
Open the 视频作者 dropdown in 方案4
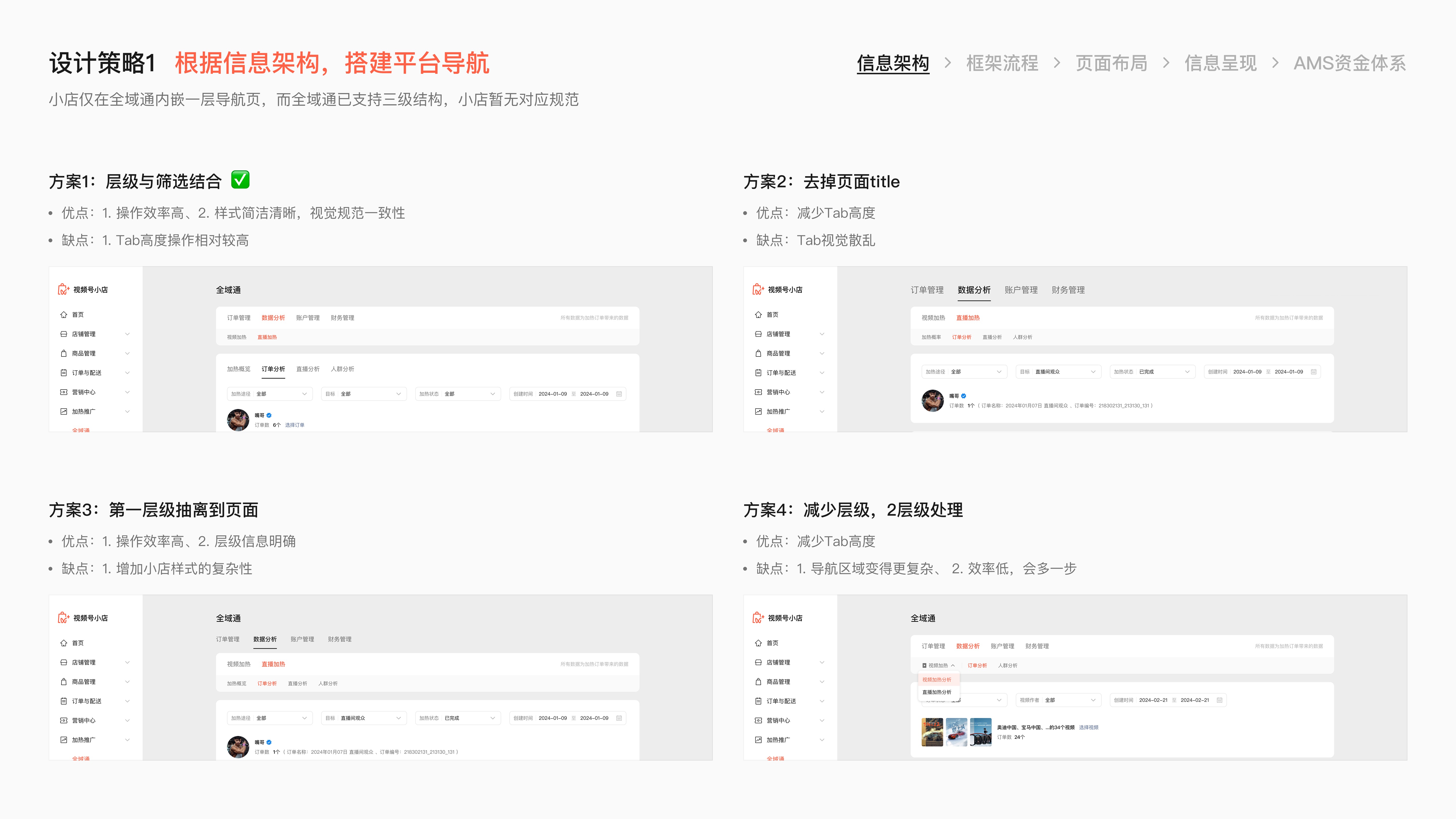tap(1058, 700)
